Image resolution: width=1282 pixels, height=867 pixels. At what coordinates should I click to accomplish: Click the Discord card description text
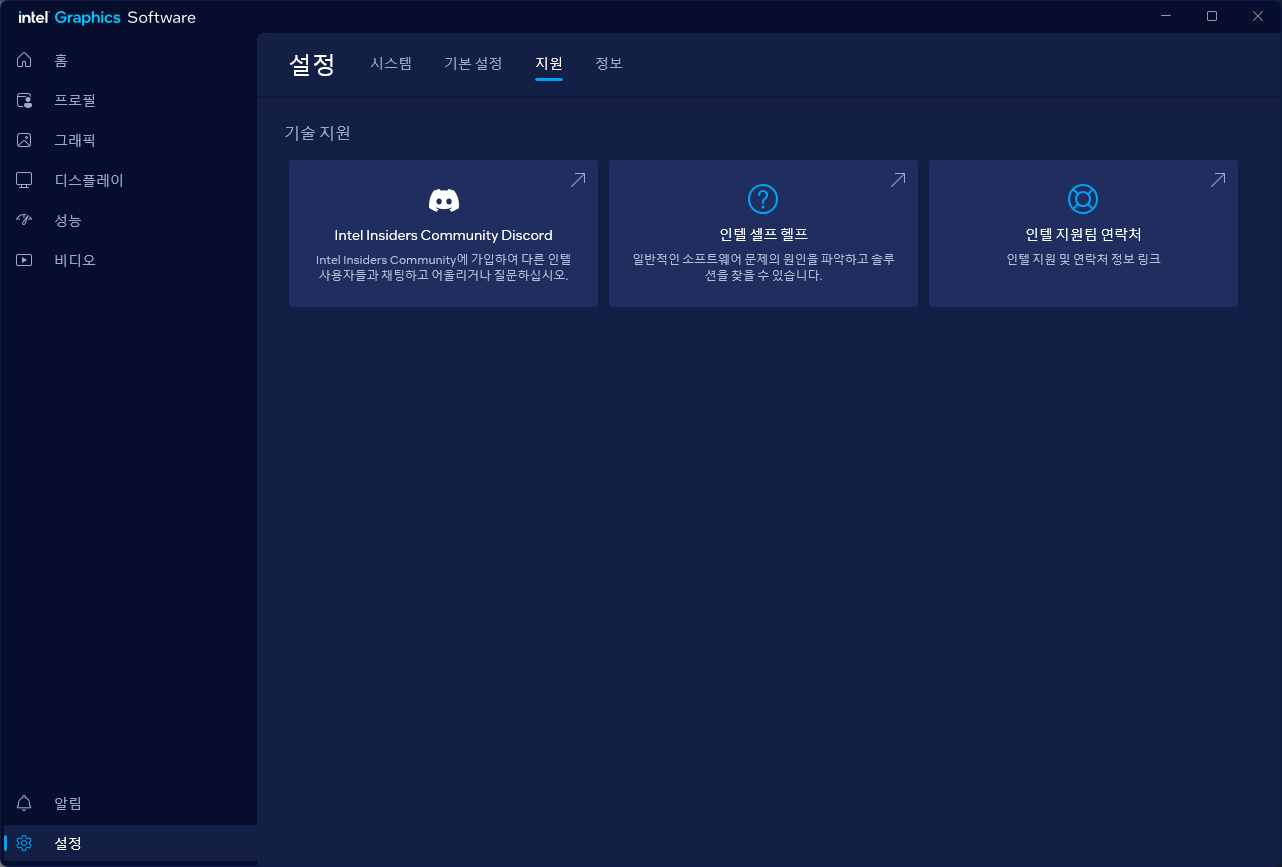pos(443,267)
